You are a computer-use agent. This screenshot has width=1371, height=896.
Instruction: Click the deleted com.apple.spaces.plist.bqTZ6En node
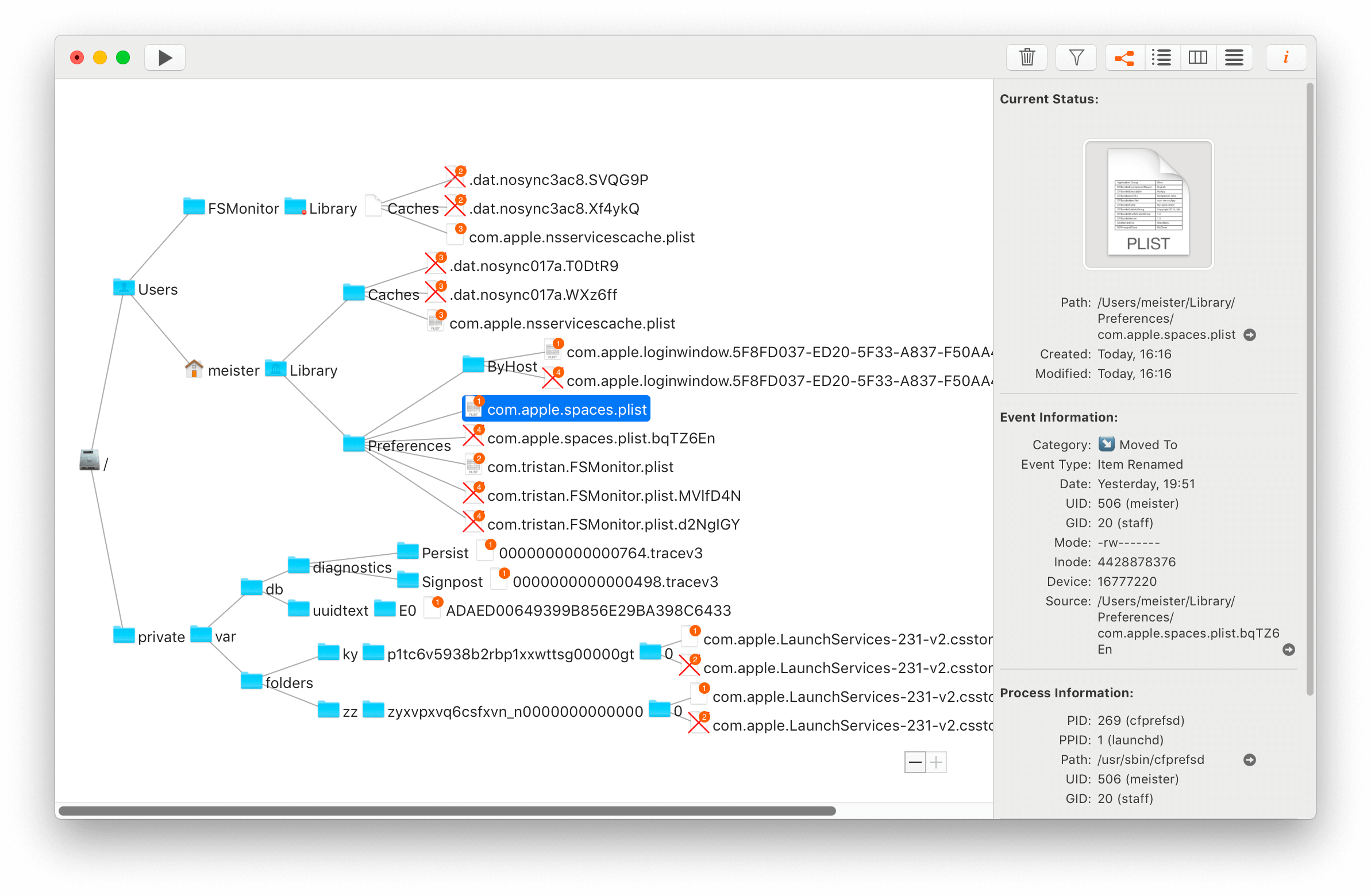point(600,438)
